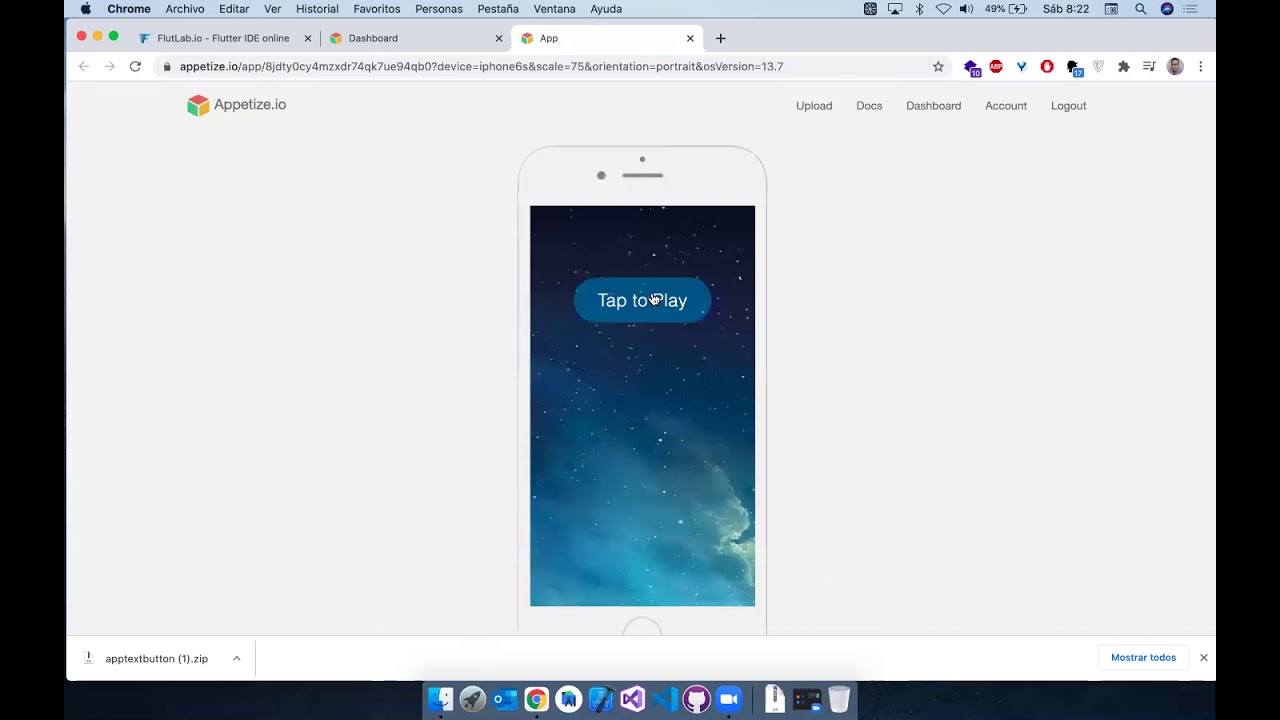Launch Visual Studio Code from the Dock
The width and height of the screenshot is (1280, 720).
[x=665, y=699]
